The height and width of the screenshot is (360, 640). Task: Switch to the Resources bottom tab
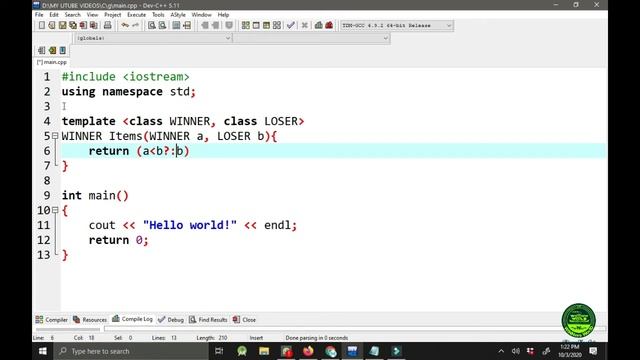pyautogui.click(x=90, y=320)
